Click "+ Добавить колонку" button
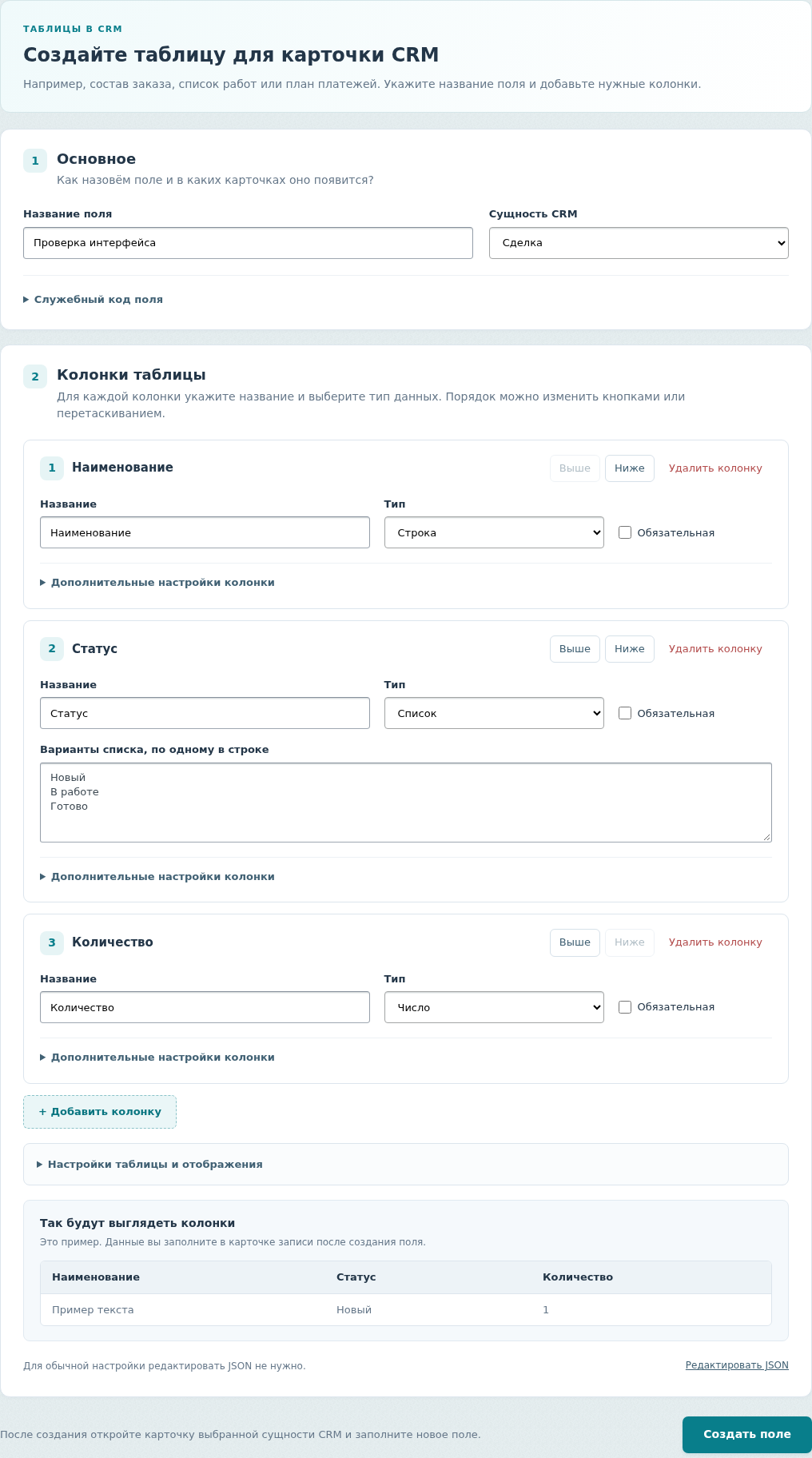812x1458 pixels. click(x=100, y=1112)
